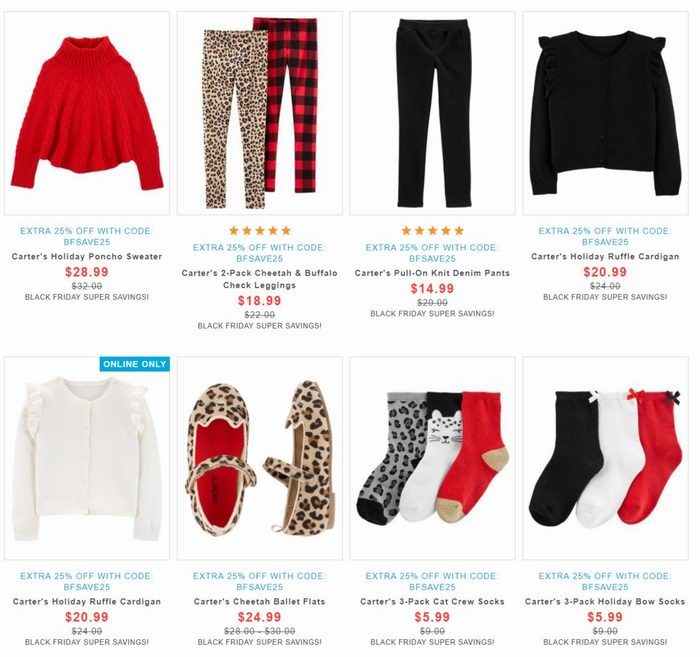Open the black Holiday Ruffle Cardigan image
The height and width of the screenshot is (657, 700).
coord(605,113)
